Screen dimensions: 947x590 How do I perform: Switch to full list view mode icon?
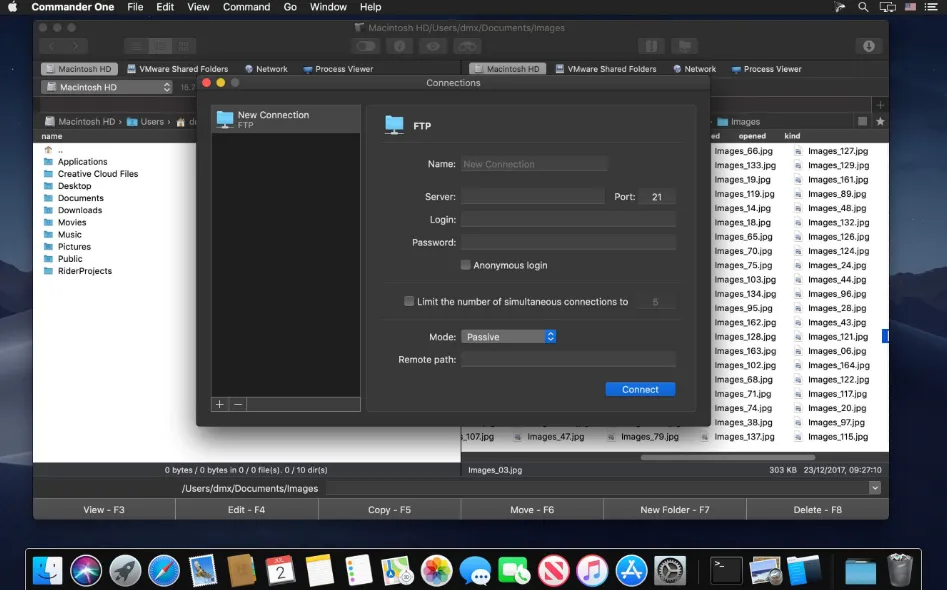[x=136, y=46]
